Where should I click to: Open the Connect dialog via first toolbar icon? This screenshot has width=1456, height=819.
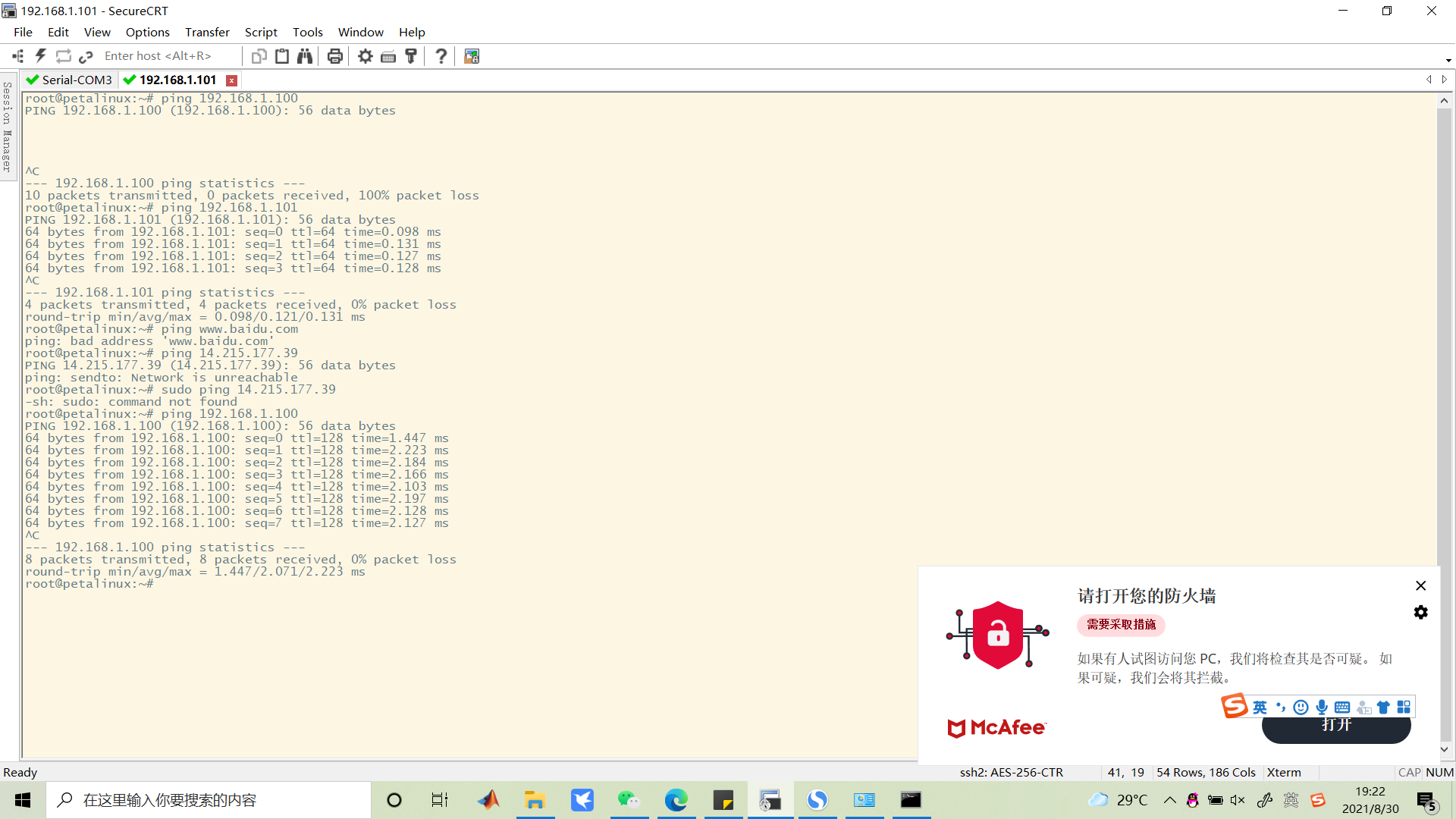[x=17, y=55]
